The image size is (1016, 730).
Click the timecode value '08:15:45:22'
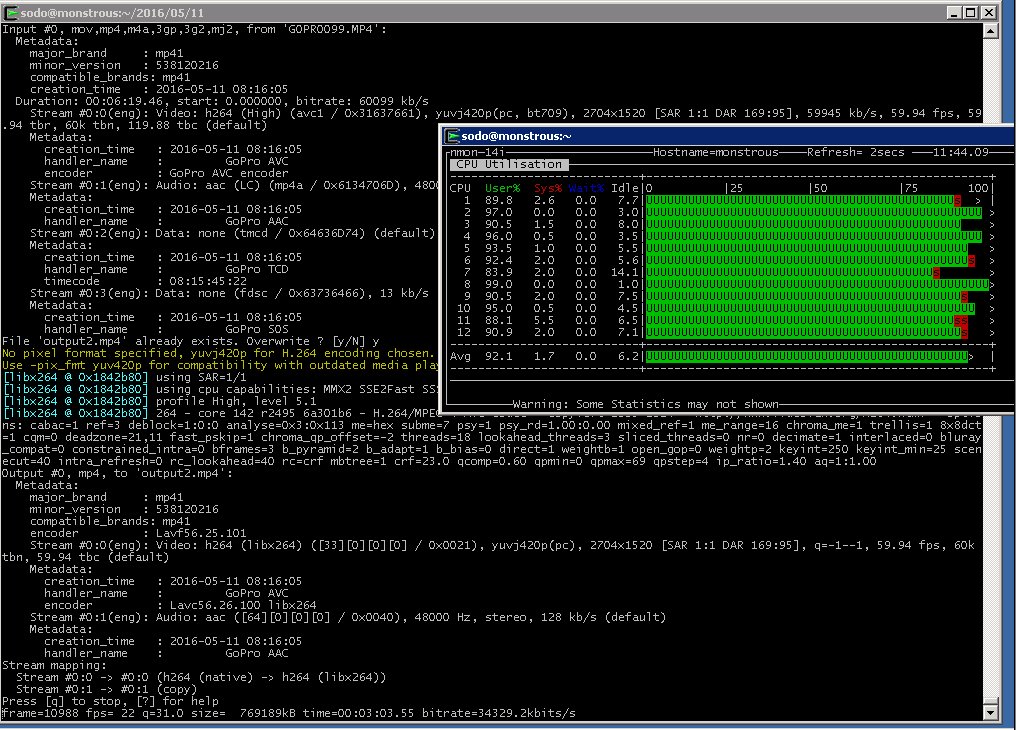click(208, 281)
